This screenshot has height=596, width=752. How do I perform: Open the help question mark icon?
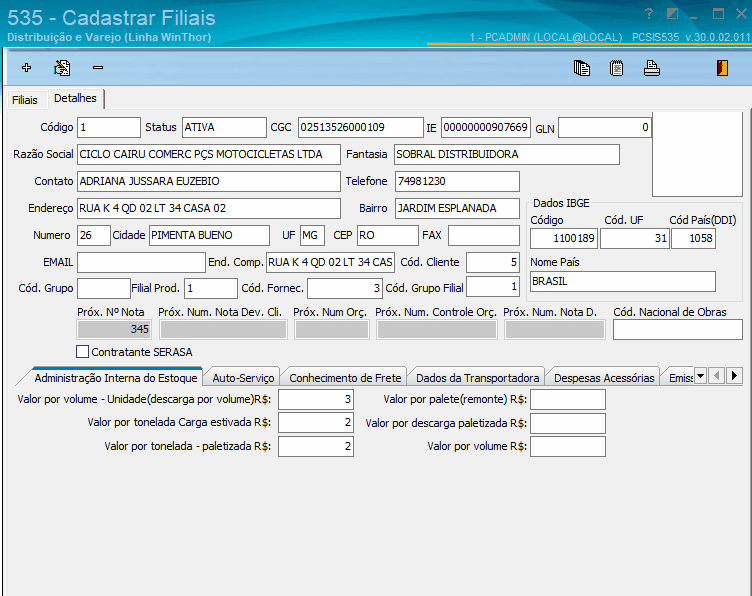[648, 14]
